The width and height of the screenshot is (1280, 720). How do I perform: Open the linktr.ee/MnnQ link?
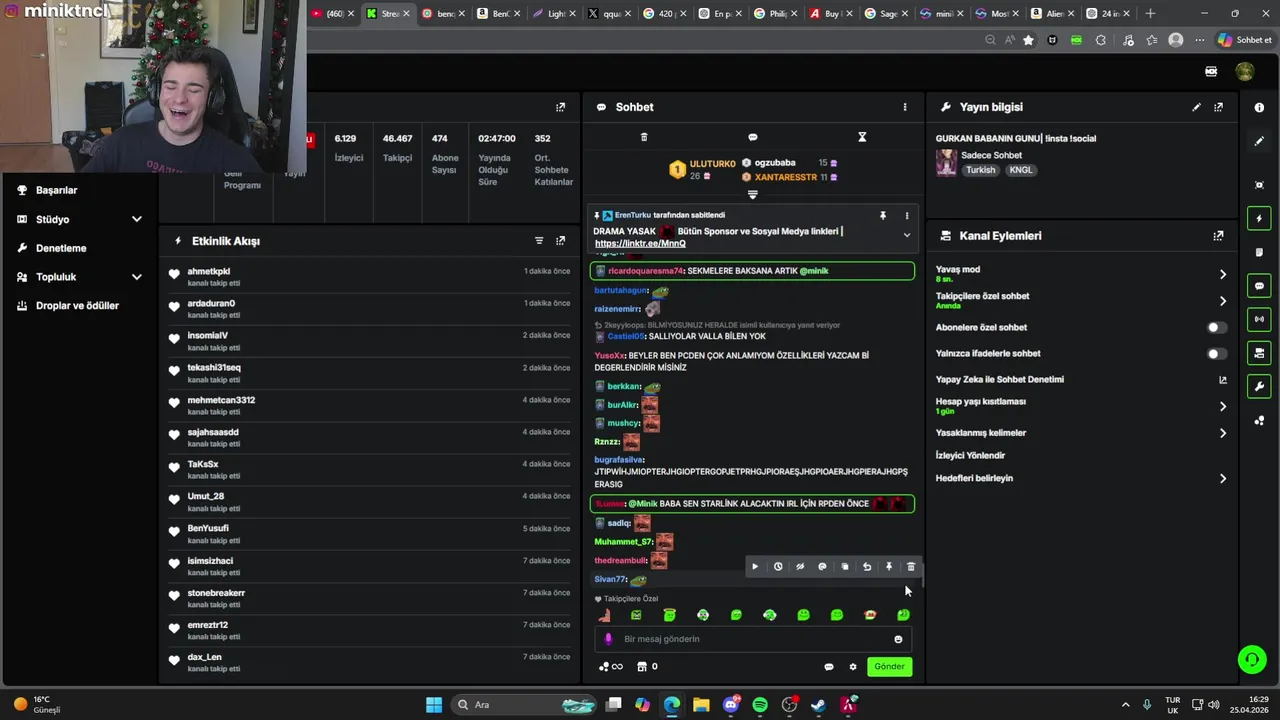[x=640, y=244]
